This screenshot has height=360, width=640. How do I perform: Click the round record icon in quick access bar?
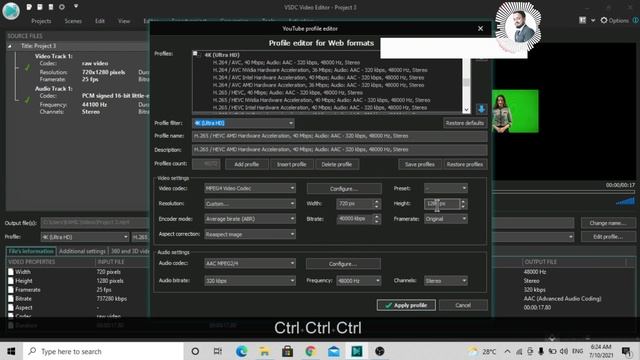click(62, 7)
